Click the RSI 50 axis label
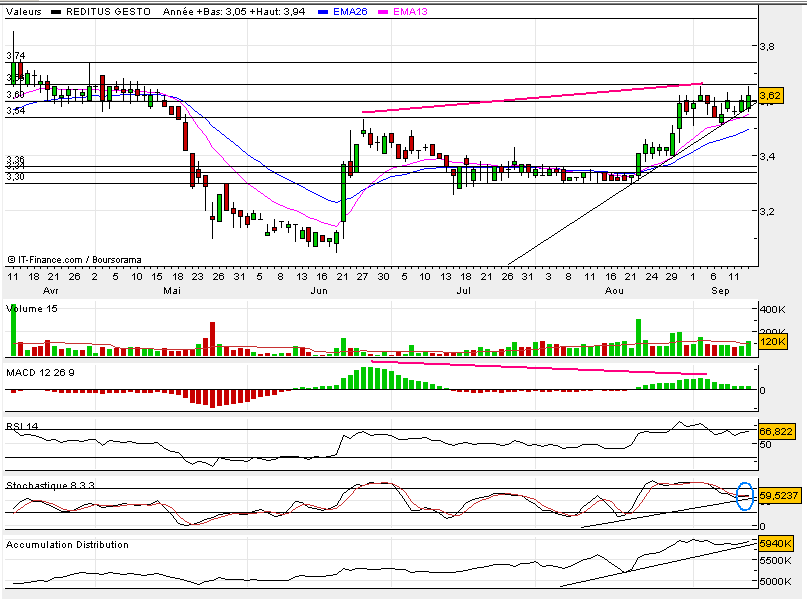Screen dimensions: 807x606 tap(765, 444)
